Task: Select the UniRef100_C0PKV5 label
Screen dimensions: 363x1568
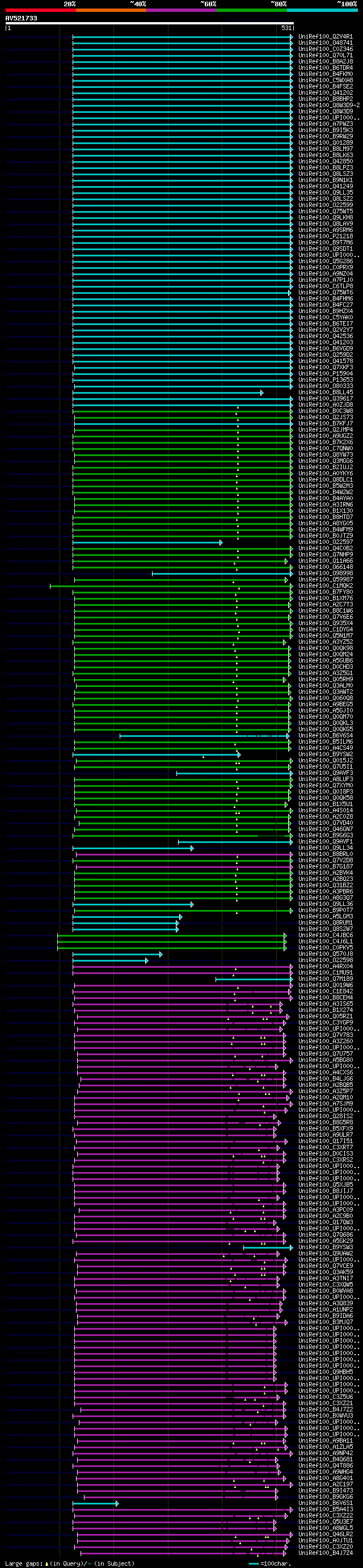Action: (x=325, y=947)
